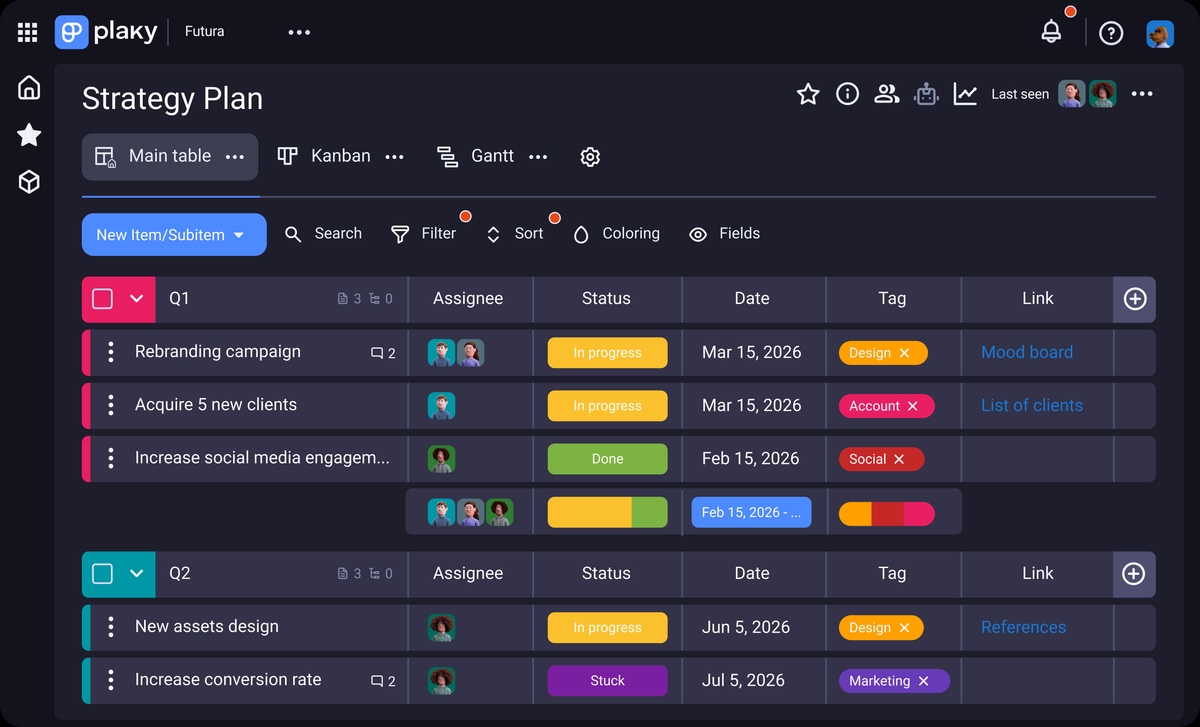1200x727 pixels.
Task: Star the Strategy Plan board
Action: pos(808,94)
